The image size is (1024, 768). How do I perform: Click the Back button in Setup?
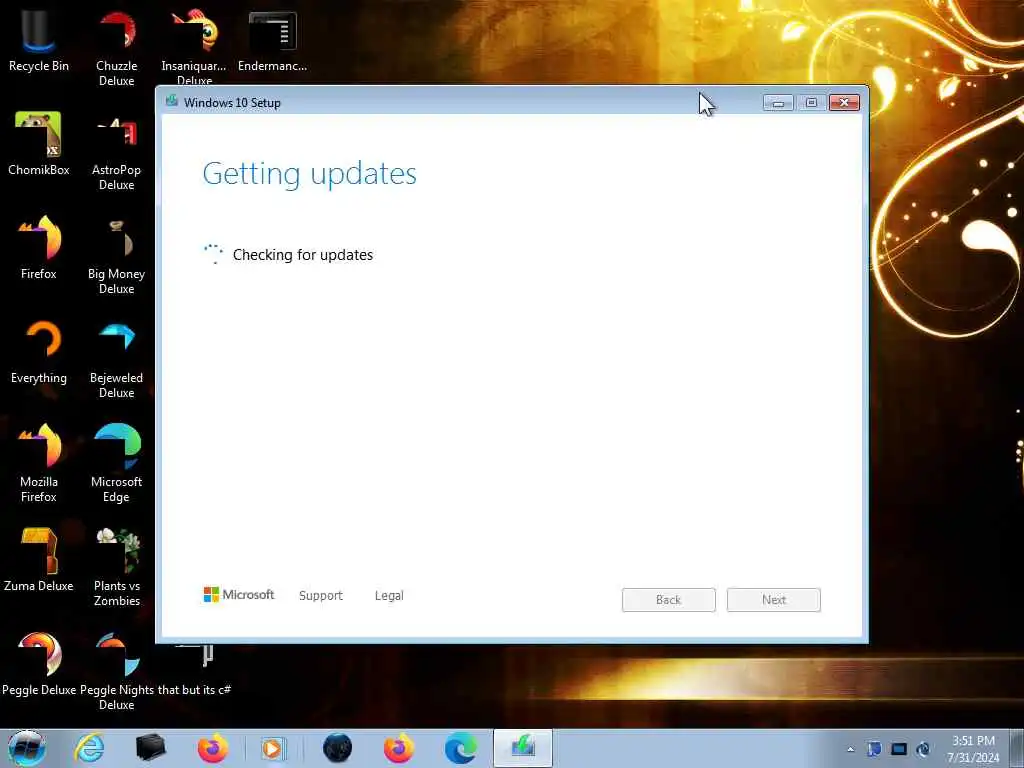pyautogui.click(x=669, y=600)
